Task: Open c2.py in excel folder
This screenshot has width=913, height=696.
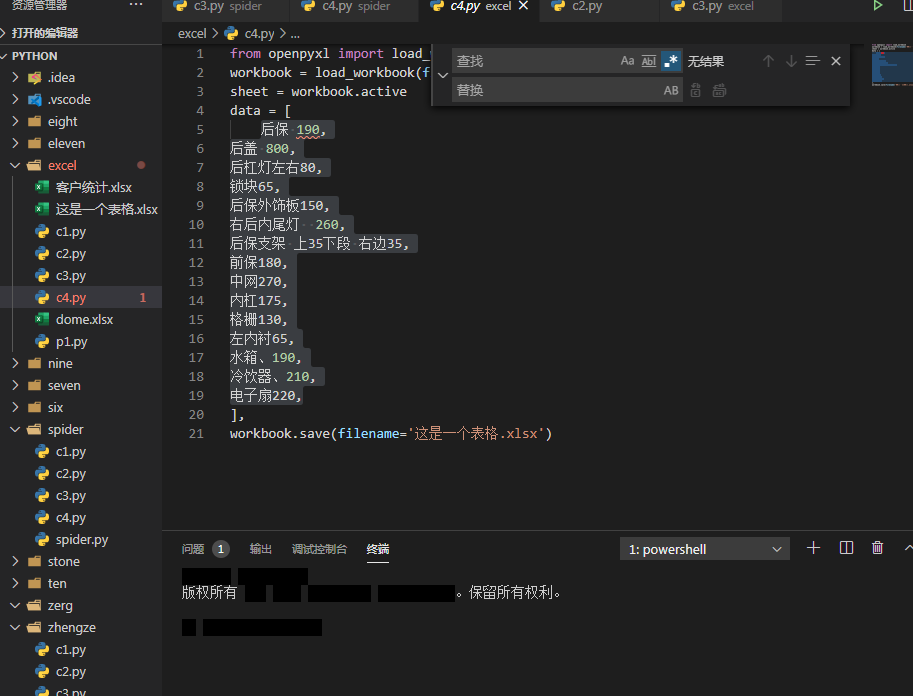Action: [x=70, y=254]
